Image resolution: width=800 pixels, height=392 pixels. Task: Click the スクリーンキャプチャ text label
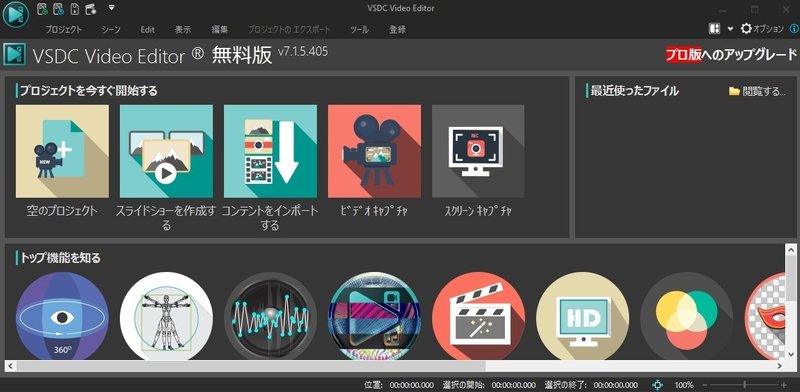click(478, 211)
